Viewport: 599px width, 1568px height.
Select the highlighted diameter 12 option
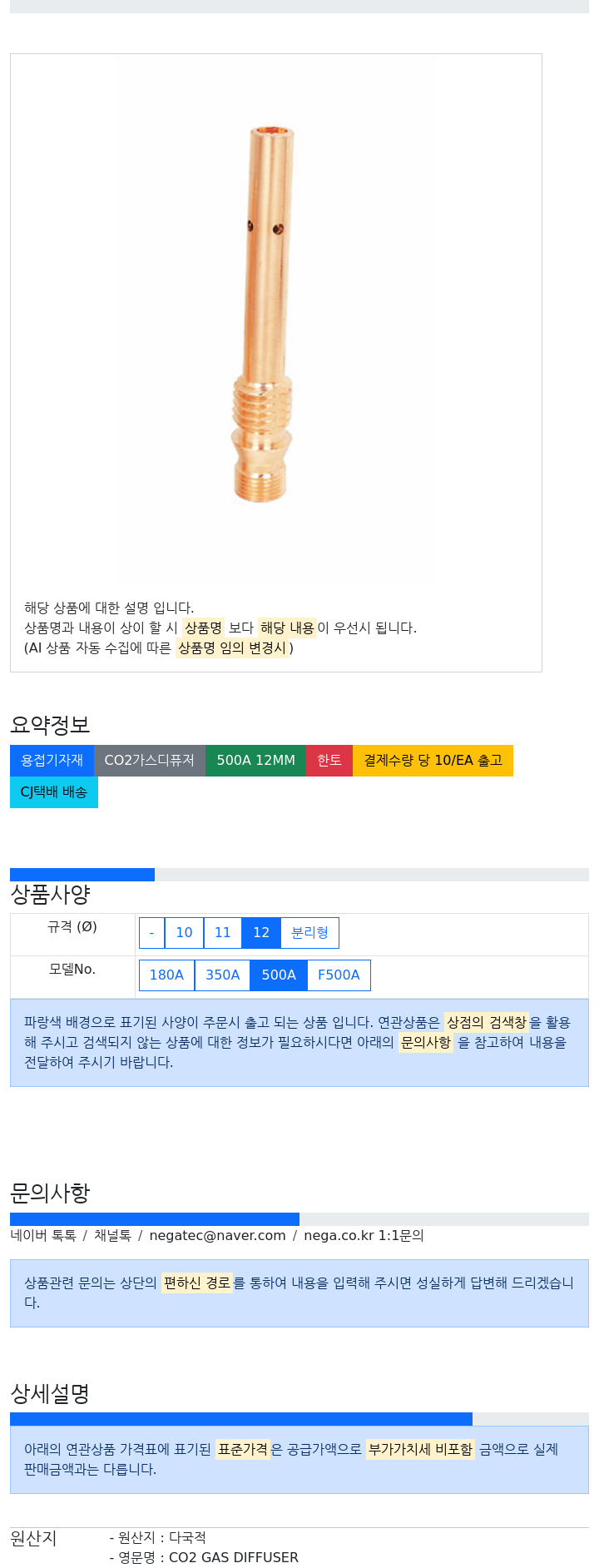pos(261,933)
